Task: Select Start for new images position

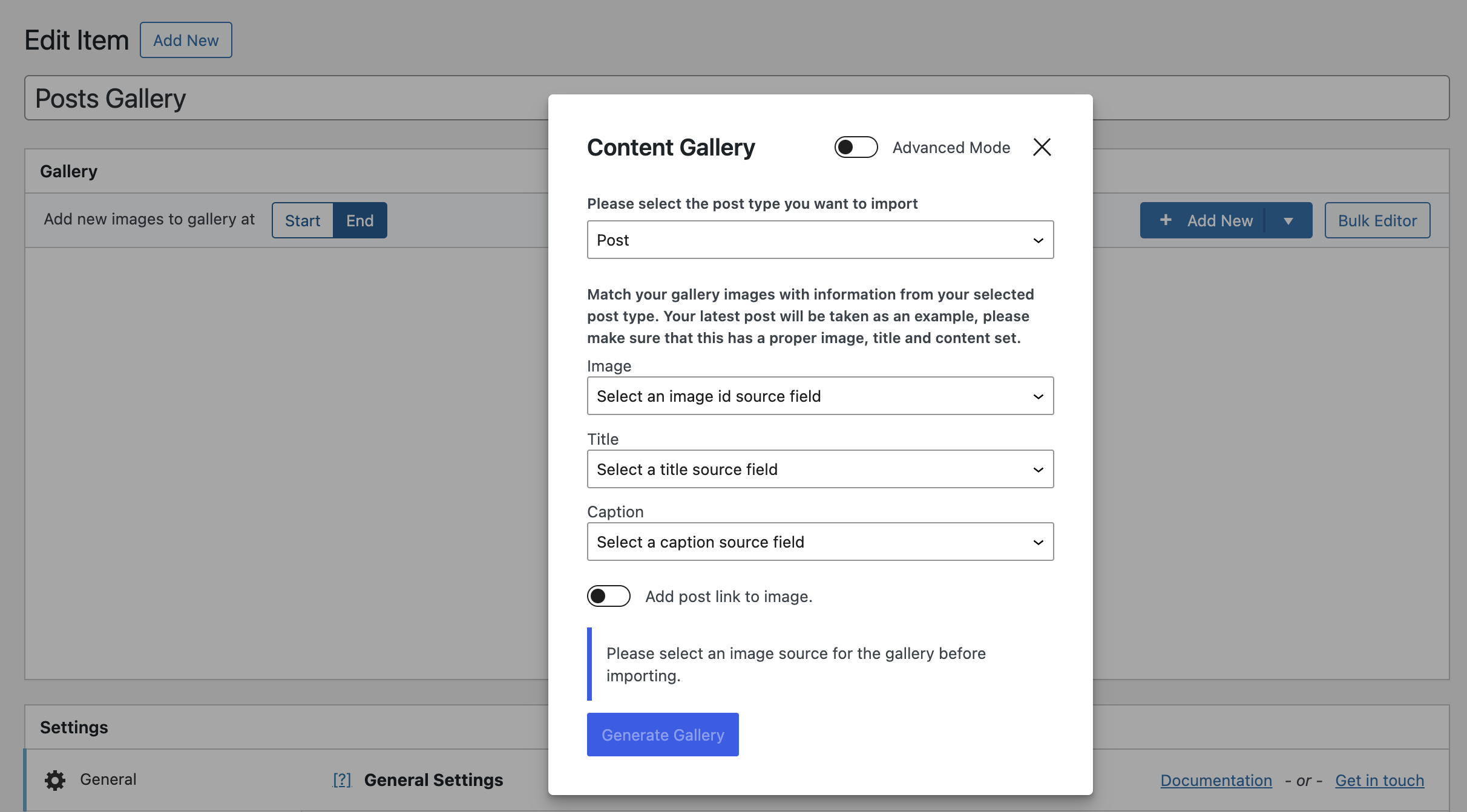Action: coord(303,221)
